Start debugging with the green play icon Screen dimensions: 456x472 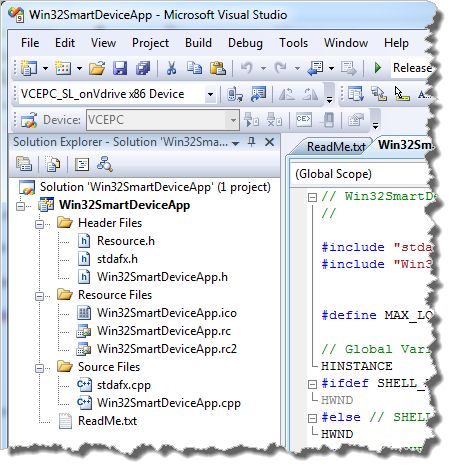point(378,68)
